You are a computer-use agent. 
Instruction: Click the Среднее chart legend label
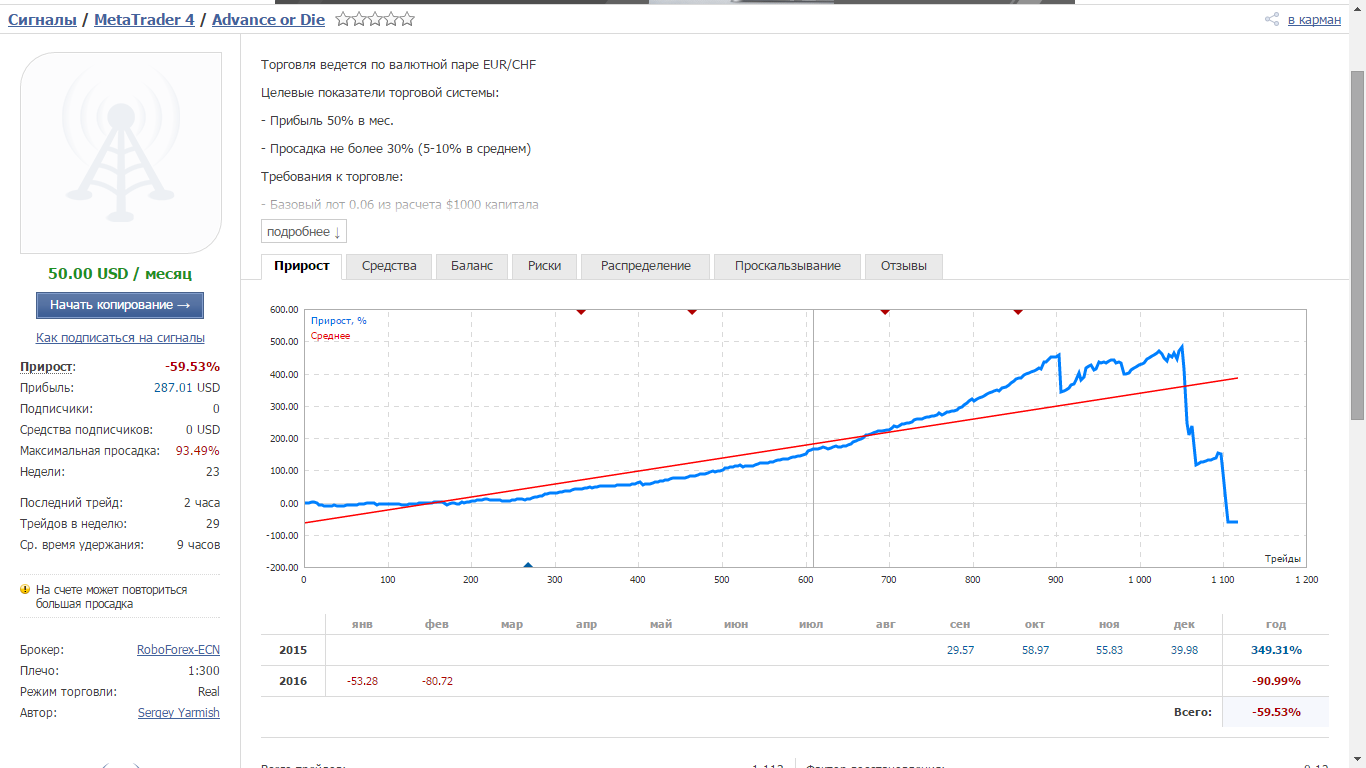(330, 336)
